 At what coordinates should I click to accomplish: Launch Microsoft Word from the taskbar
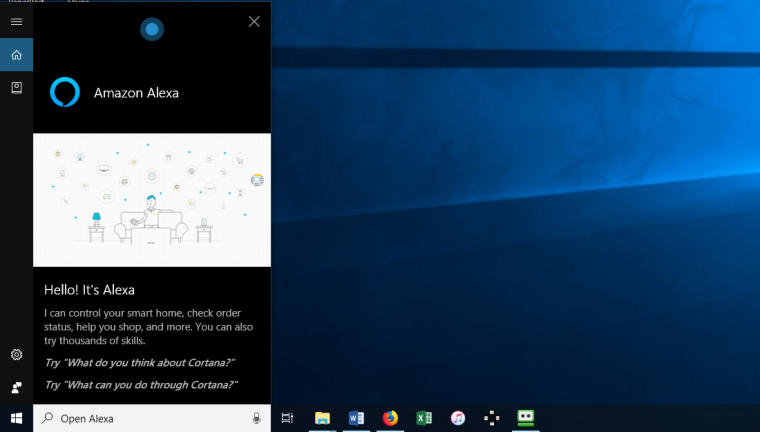pos(356,418)
